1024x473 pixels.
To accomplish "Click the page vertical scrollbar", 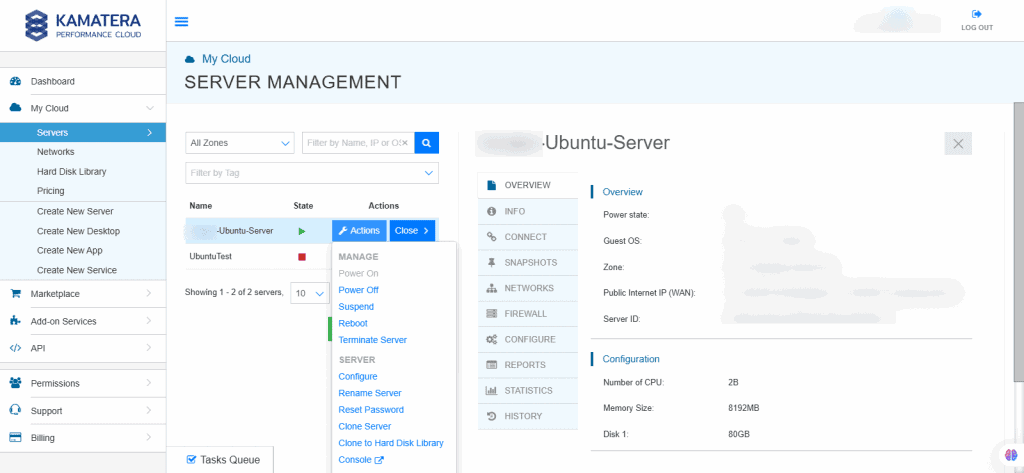I will pos(1019,242).
